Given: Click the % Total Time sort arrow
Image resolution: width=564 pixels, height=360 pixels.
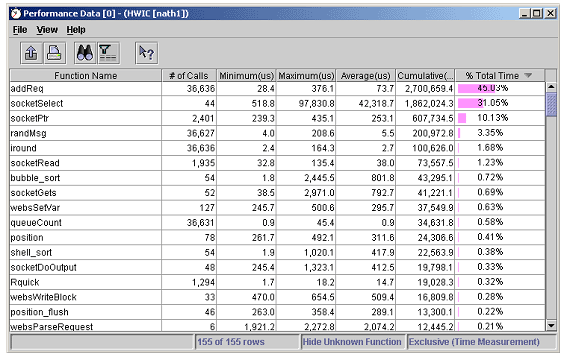Looking at the screenshot, I should tap(528, 75).
